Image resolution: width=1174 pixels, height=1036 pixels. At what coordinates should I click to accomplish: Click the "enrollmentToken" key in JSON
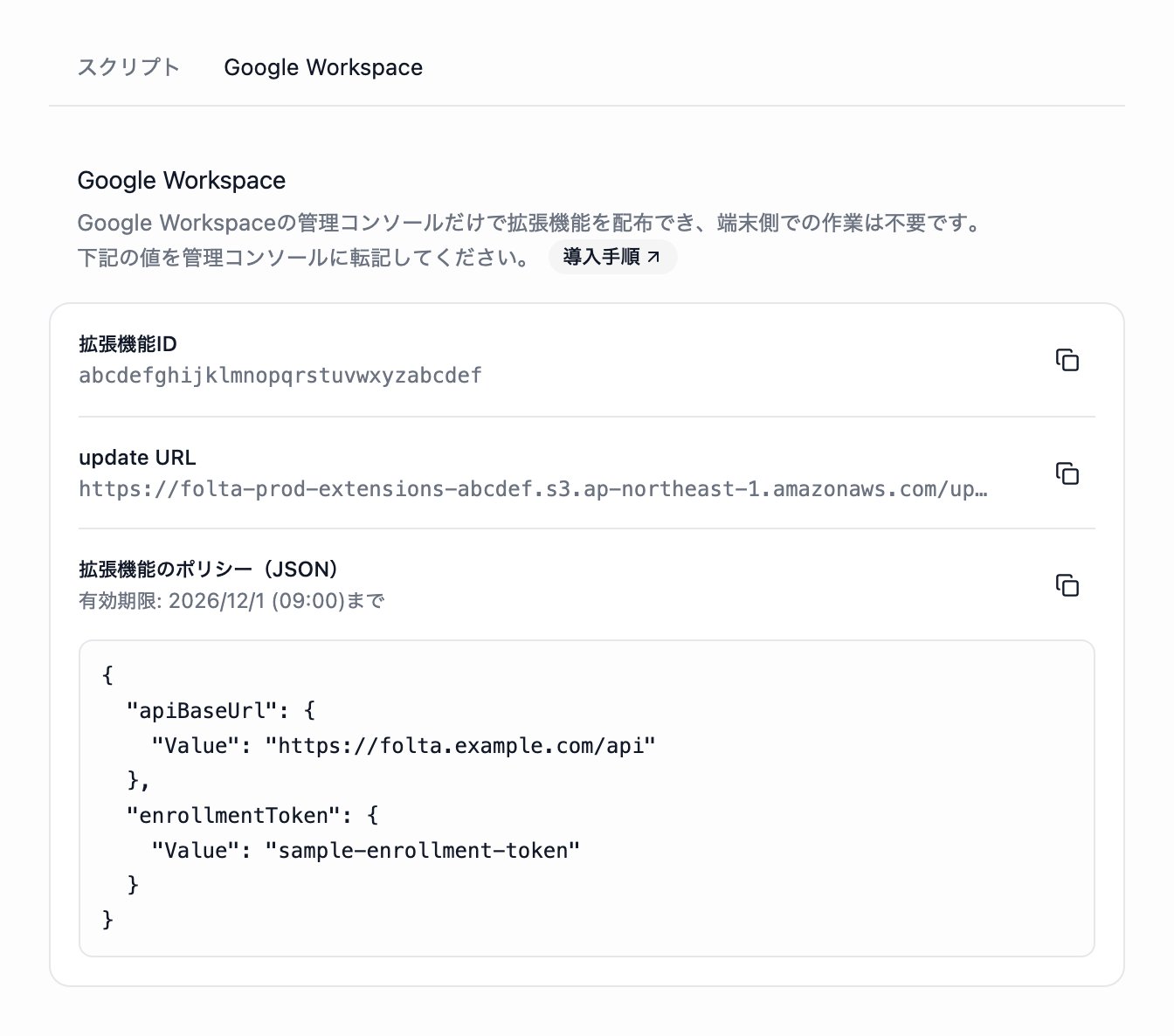233,815
